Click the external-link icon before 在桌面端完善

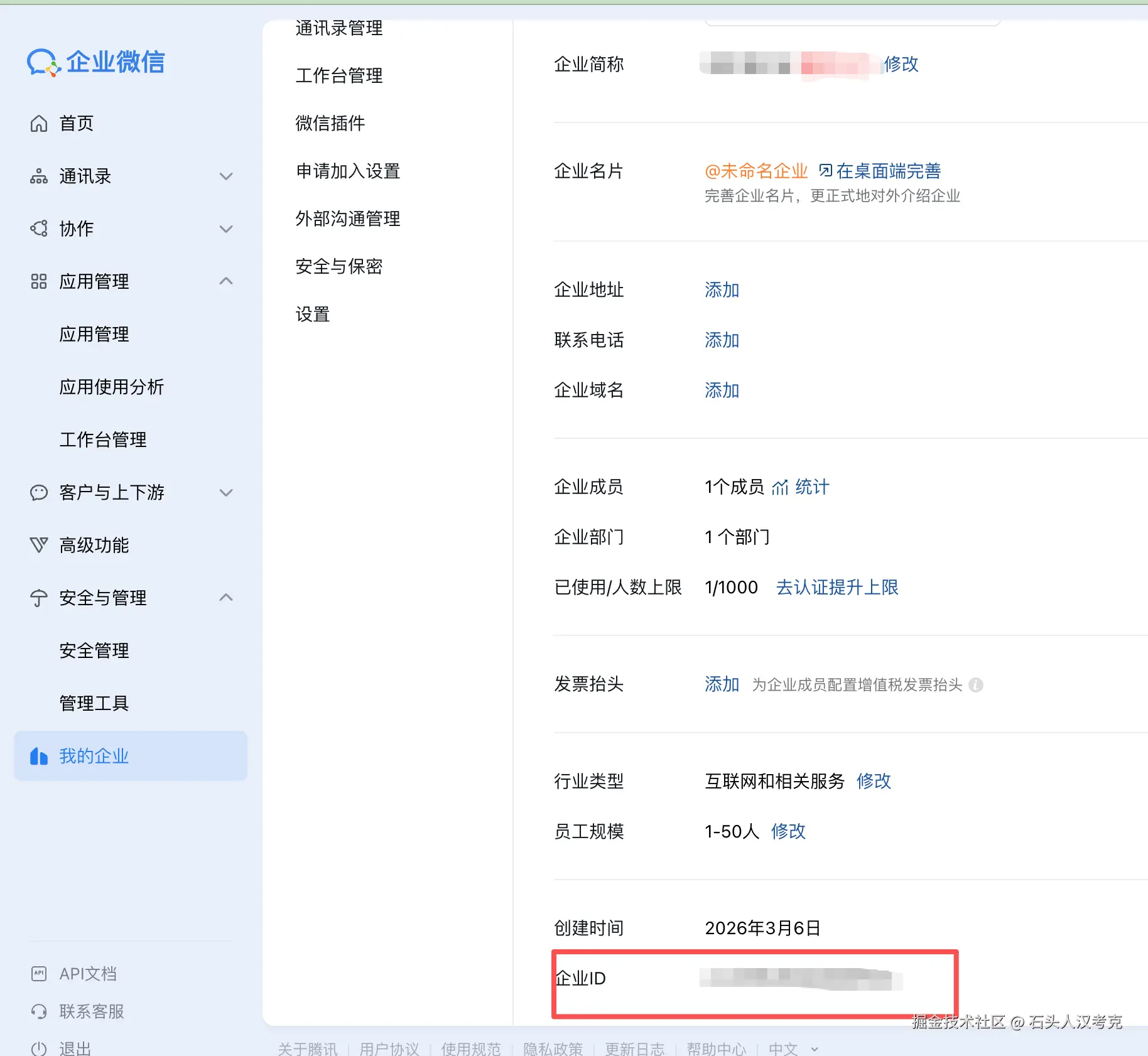(x=826, y=170)
